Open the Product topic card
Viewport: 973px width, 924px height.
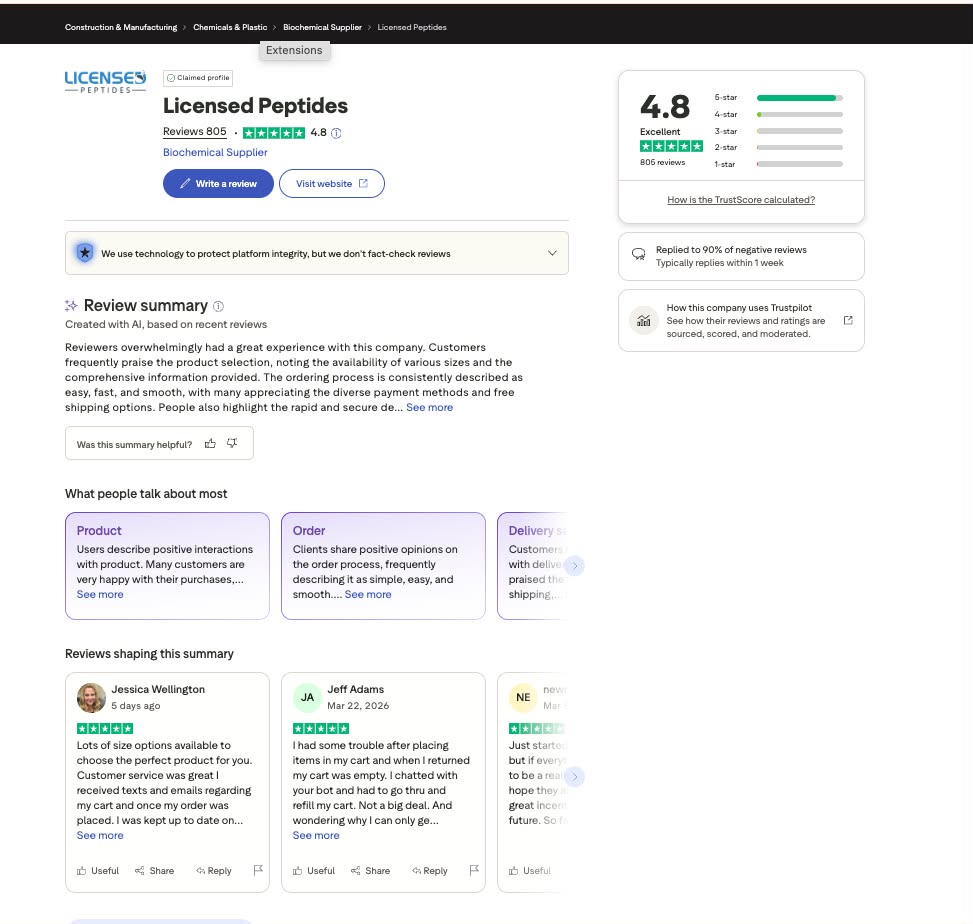[x=168, y=566]
